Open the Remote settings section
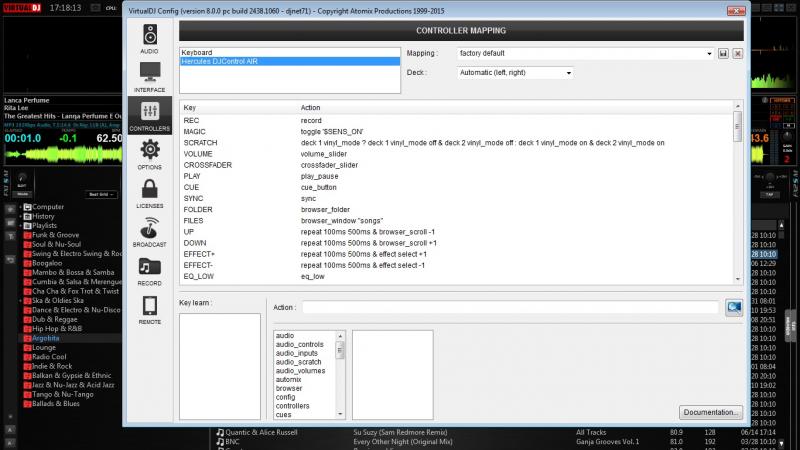The width and height of the screenshot is (800, 450). click(x=149, y=310)
